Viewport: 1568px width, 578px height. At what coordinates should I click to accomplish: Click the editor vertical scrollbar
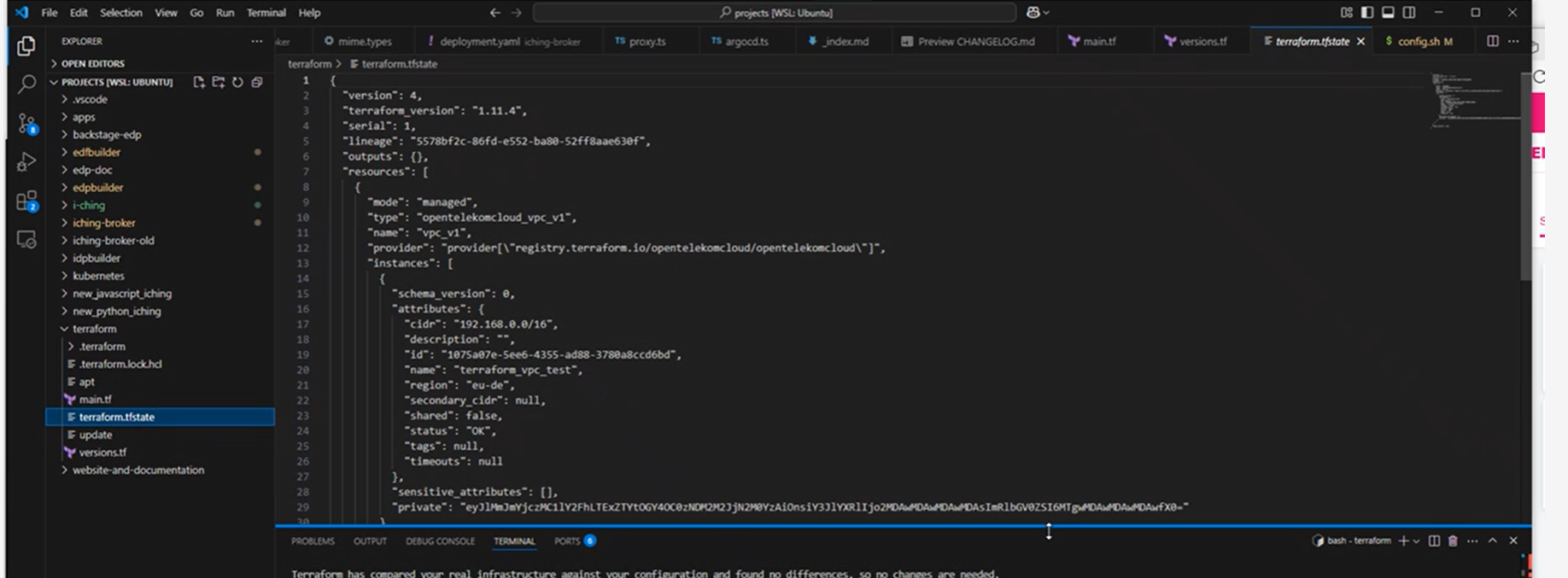(x=1525, y=178)
